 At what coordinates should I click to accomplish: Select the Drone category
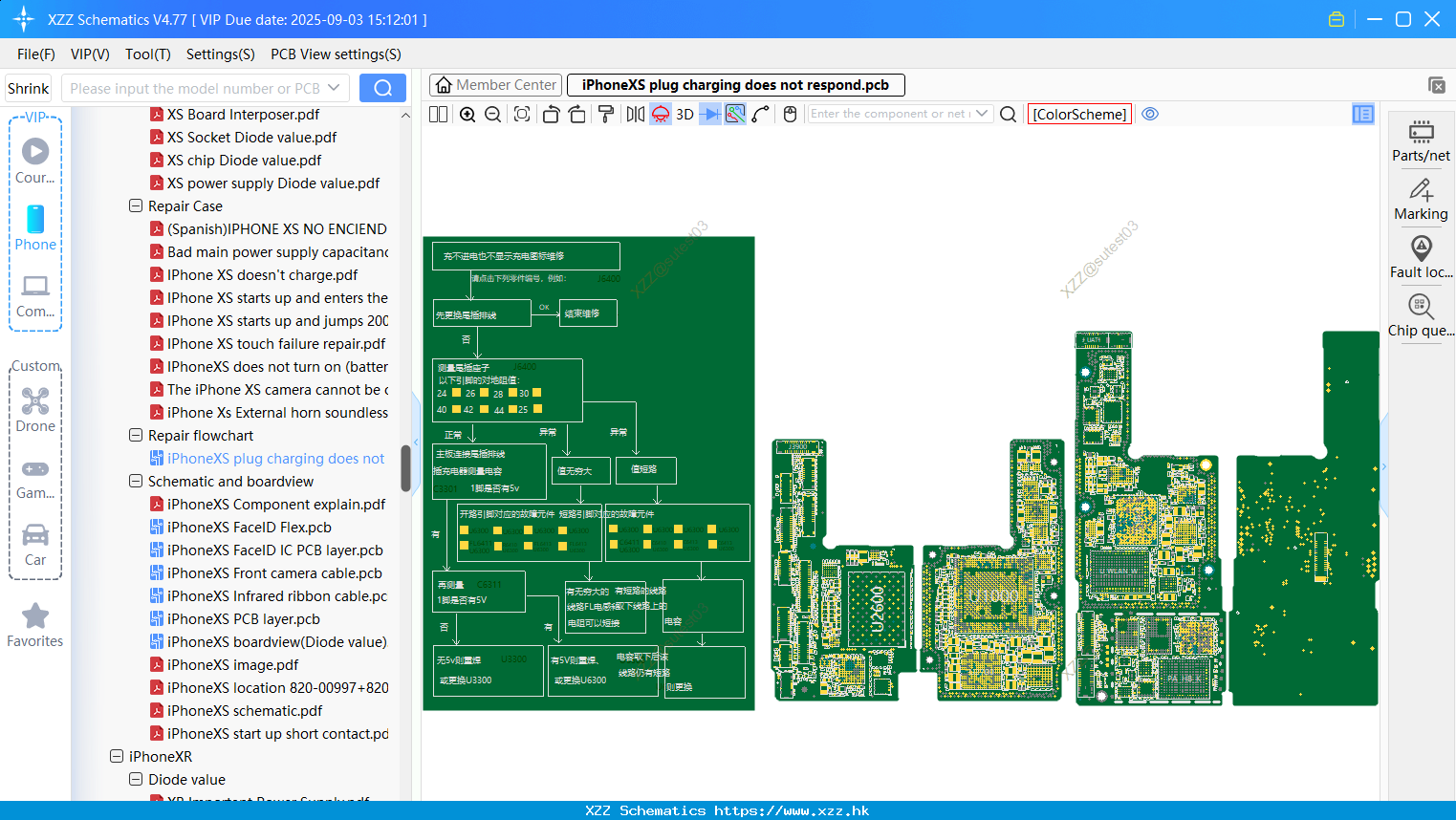click(x=35, y=410)
